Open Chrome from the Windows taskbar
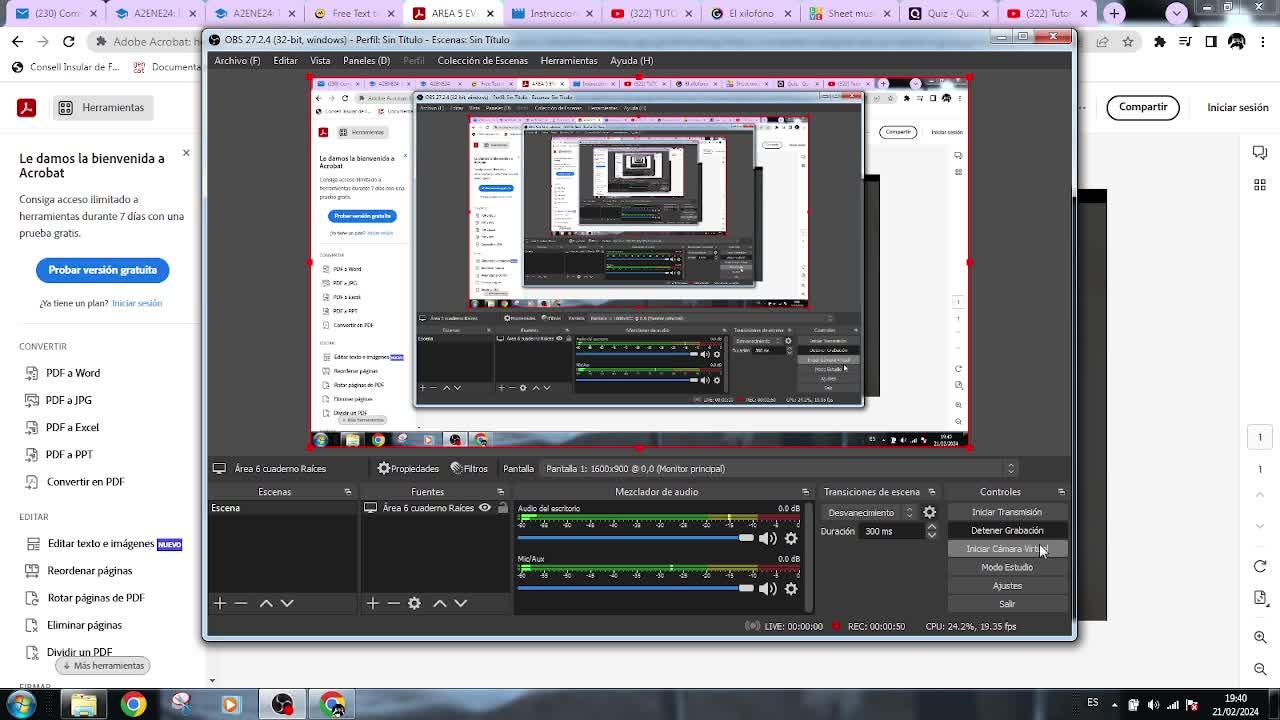Screen dimensions: 1280x720 [133, 704]
